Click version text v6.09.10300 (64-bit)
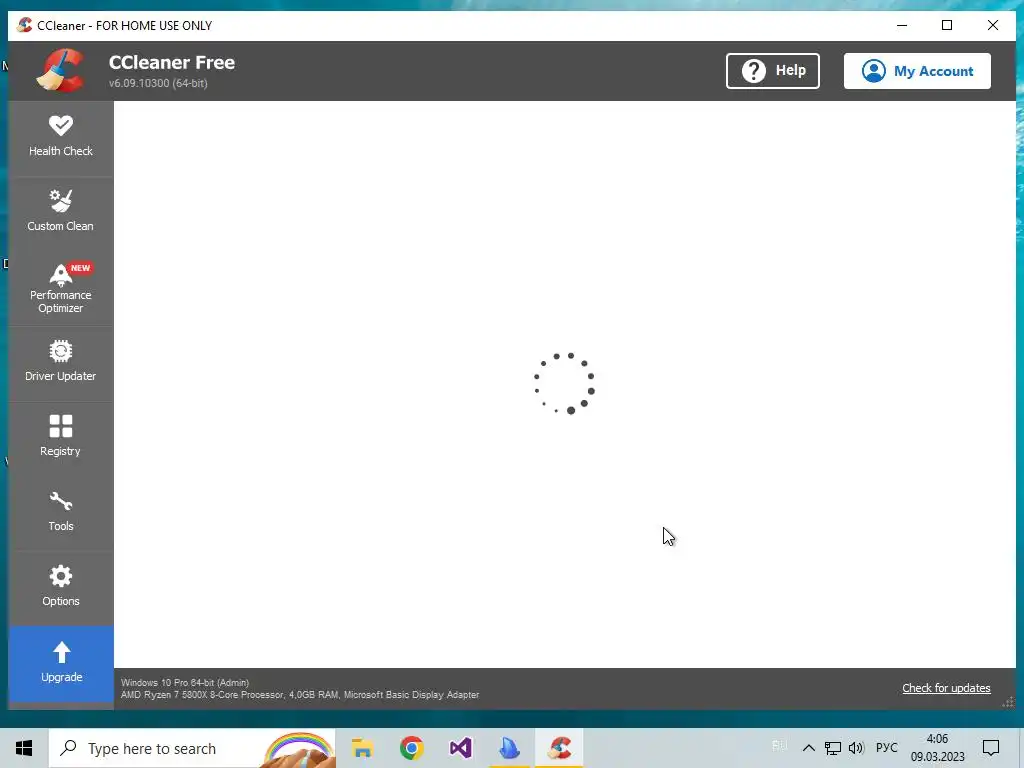Screen dimensions: 1024x768 158,83
